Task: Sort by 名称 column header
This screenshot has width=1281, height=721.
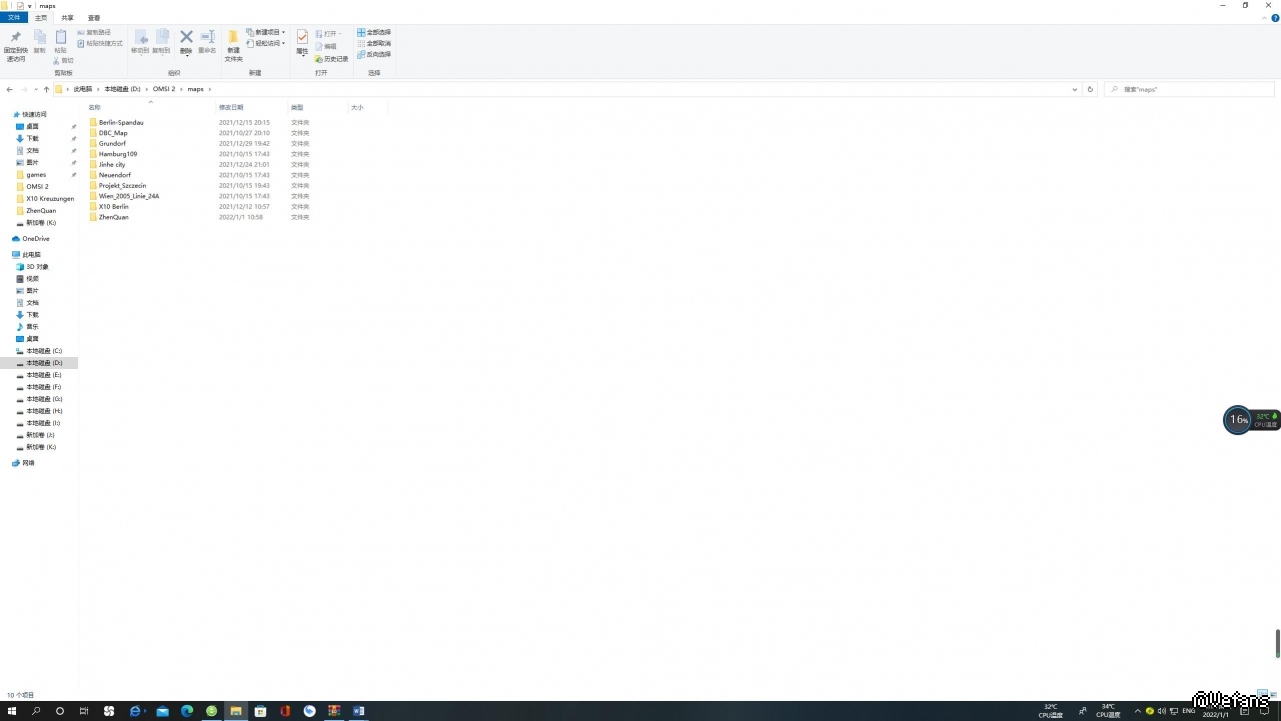Action: [95, 107]
